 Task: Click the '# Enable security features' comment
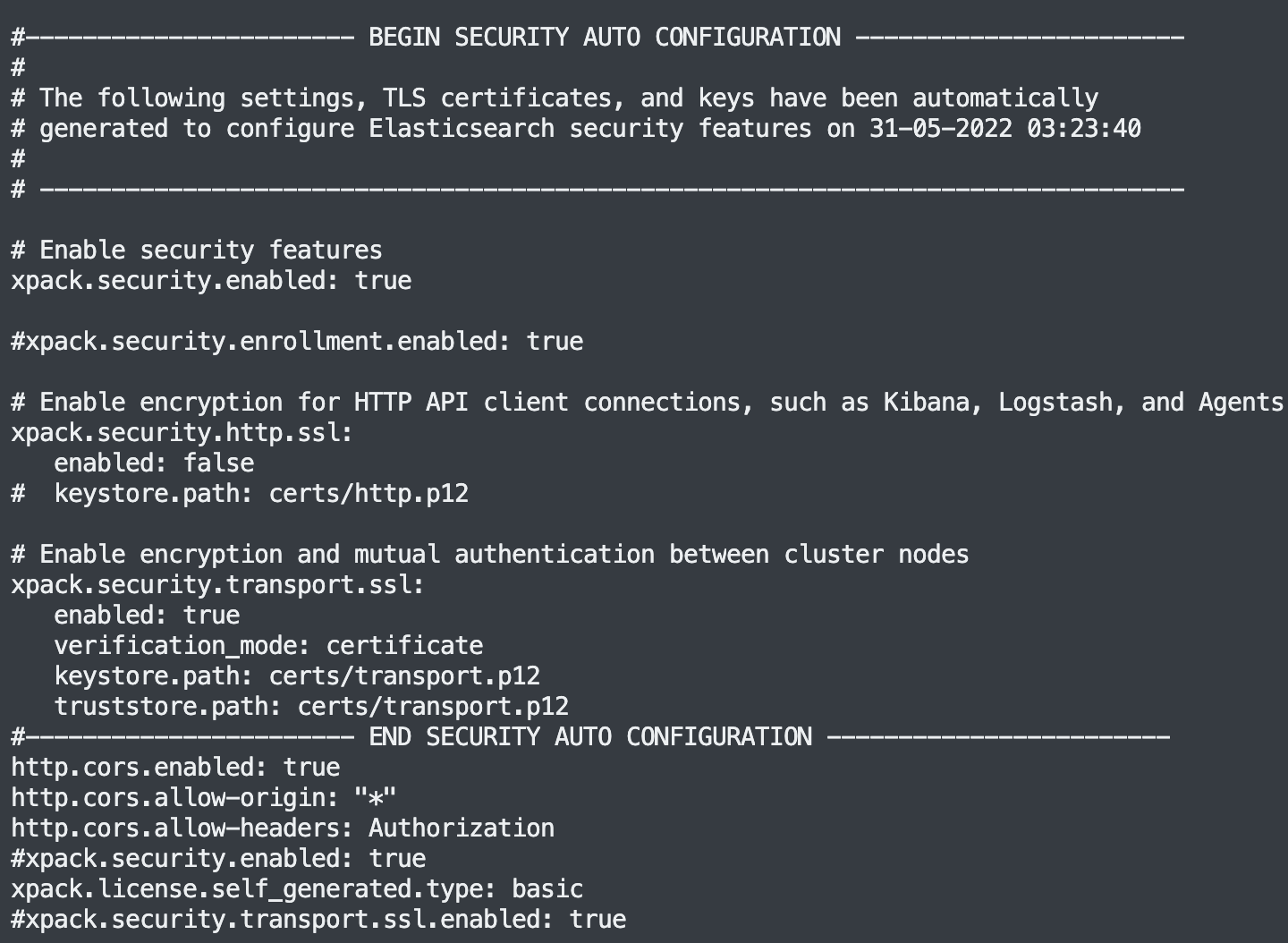(197, 251)
